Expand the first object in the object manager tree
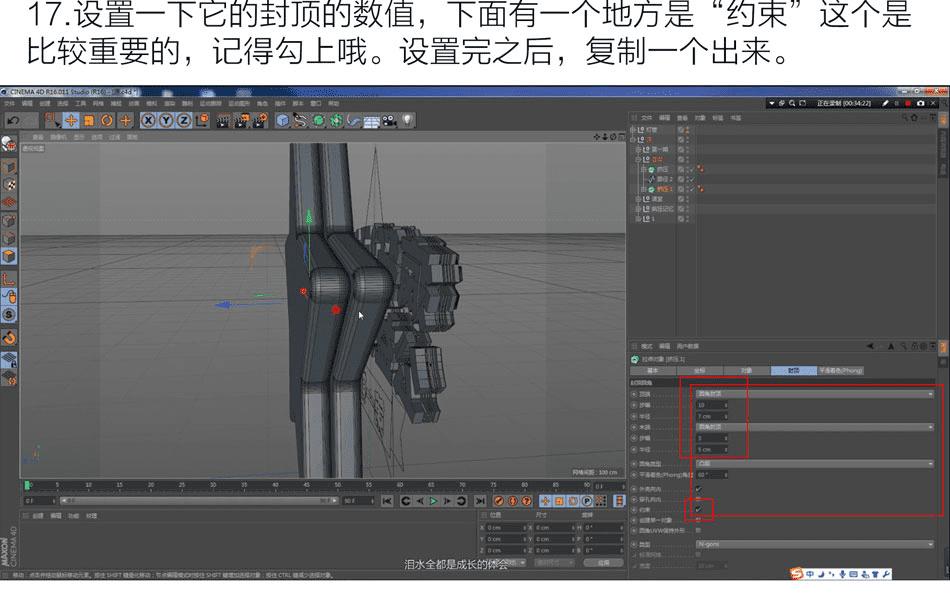The height and width of the screenshot is (600, 950). [x=633, y=130]
